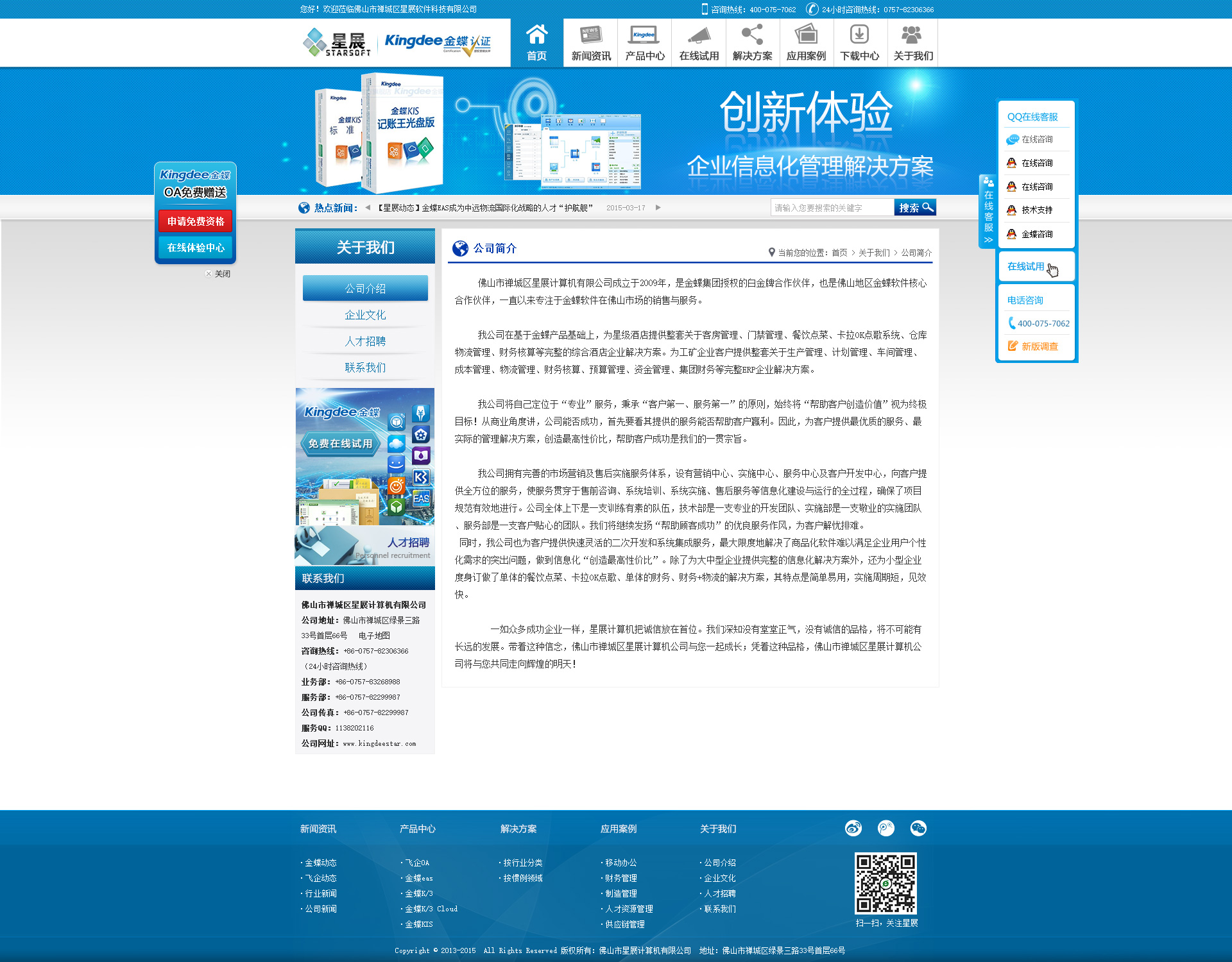Click the 申请免费资格 red button

196,221
